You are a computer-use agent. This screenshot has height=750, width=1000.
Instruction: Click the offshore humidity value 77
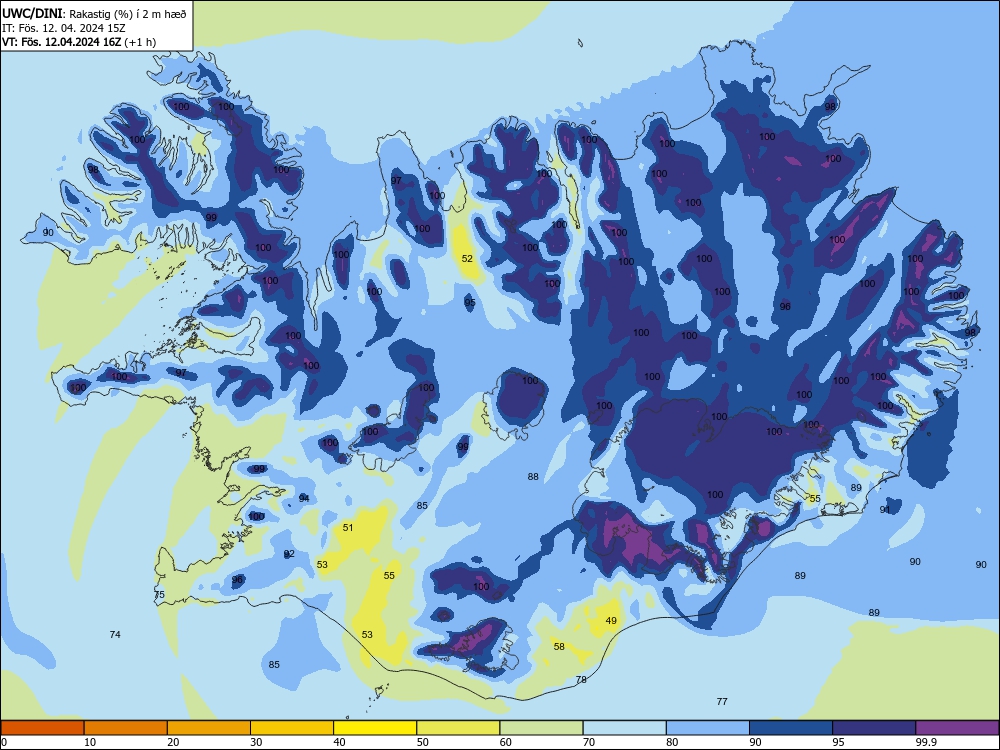tap(722, 701)
